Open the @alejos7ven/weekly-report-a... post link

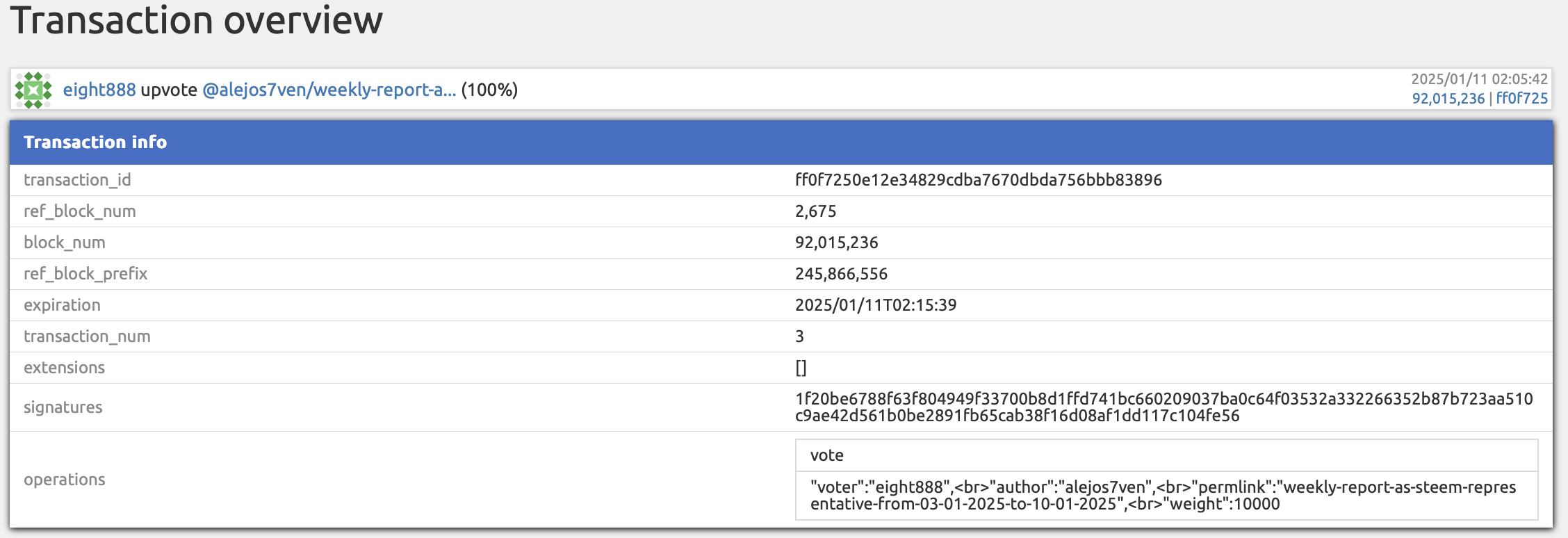pyautogui.click(x=329, y=90)
